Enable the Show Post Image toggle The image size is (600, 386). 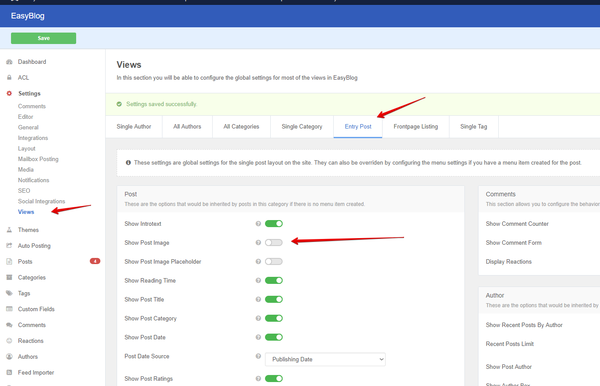[274, 243]
